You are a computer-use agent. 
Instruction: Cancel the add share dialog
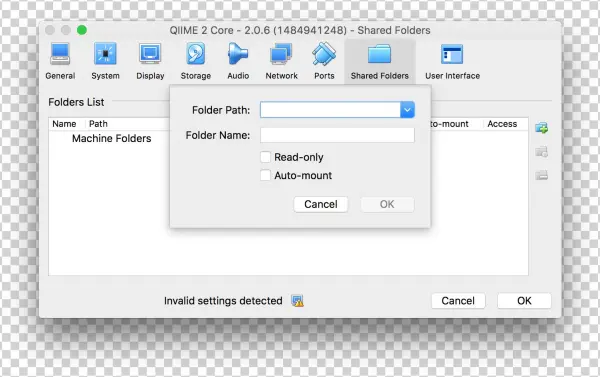coord(321,204)
